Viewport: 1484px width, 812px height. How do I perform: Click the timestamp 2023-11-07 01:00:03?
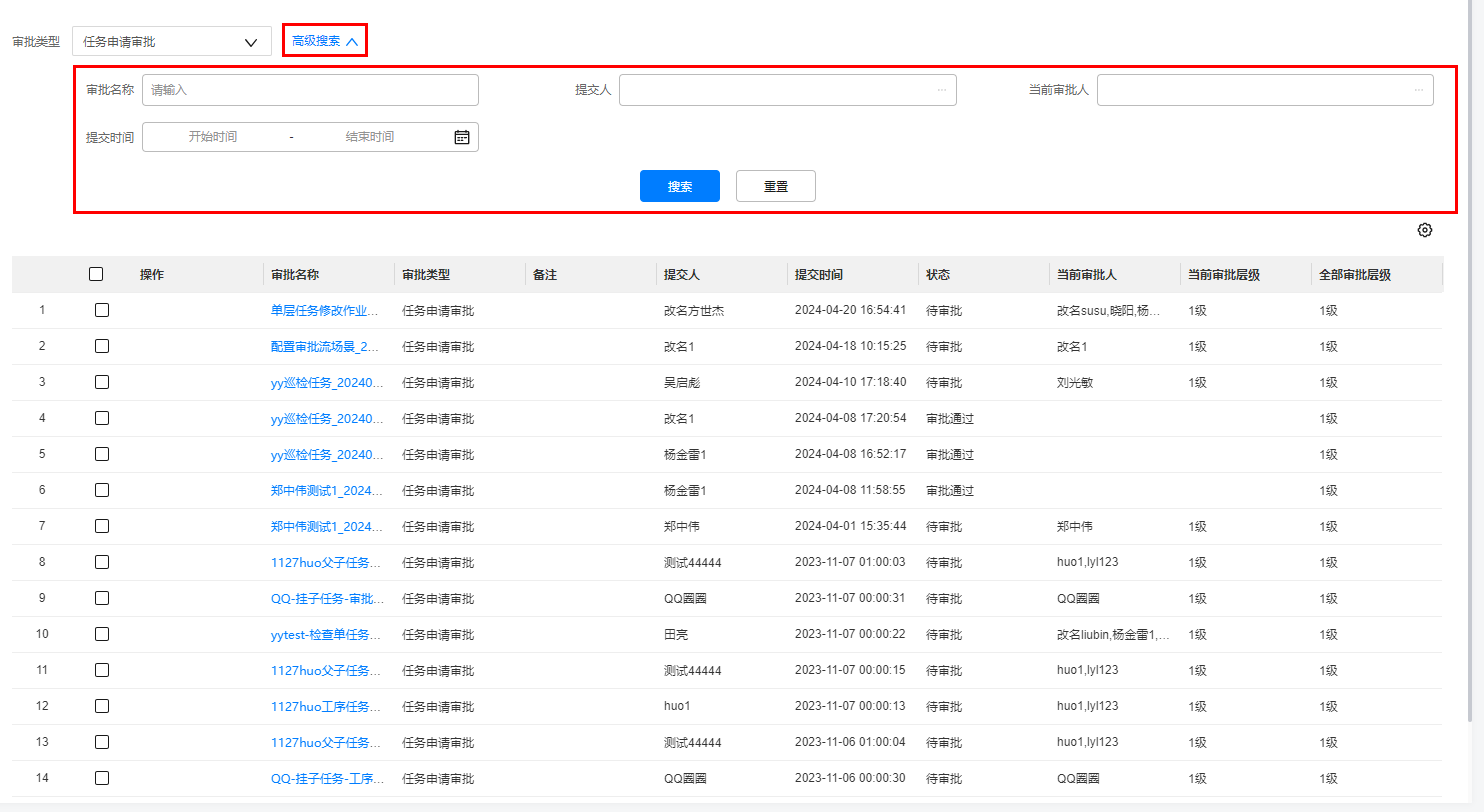tap(851, 562)
